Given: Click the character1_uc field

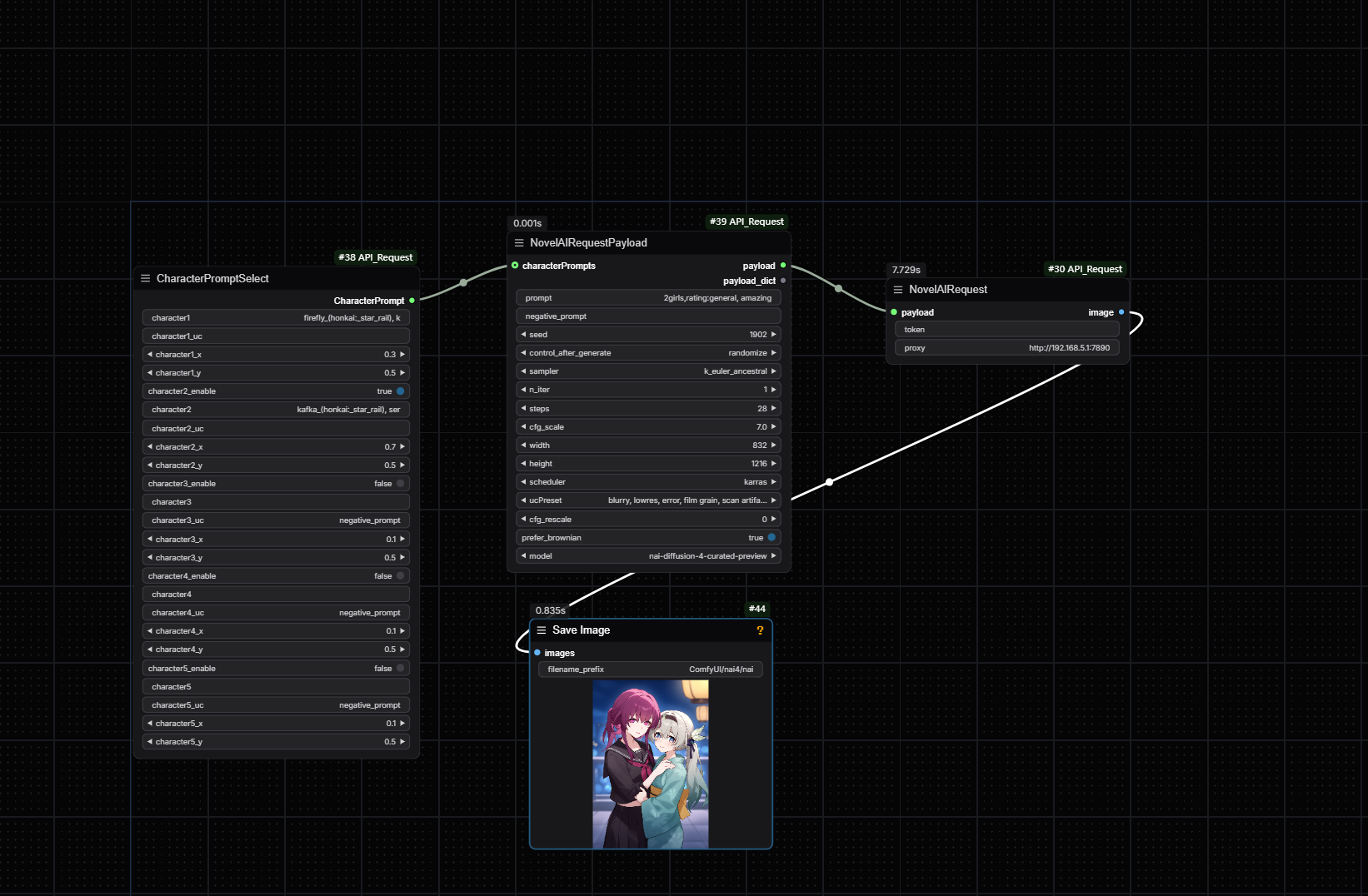Looking at the screenshot, I should 276,336.
